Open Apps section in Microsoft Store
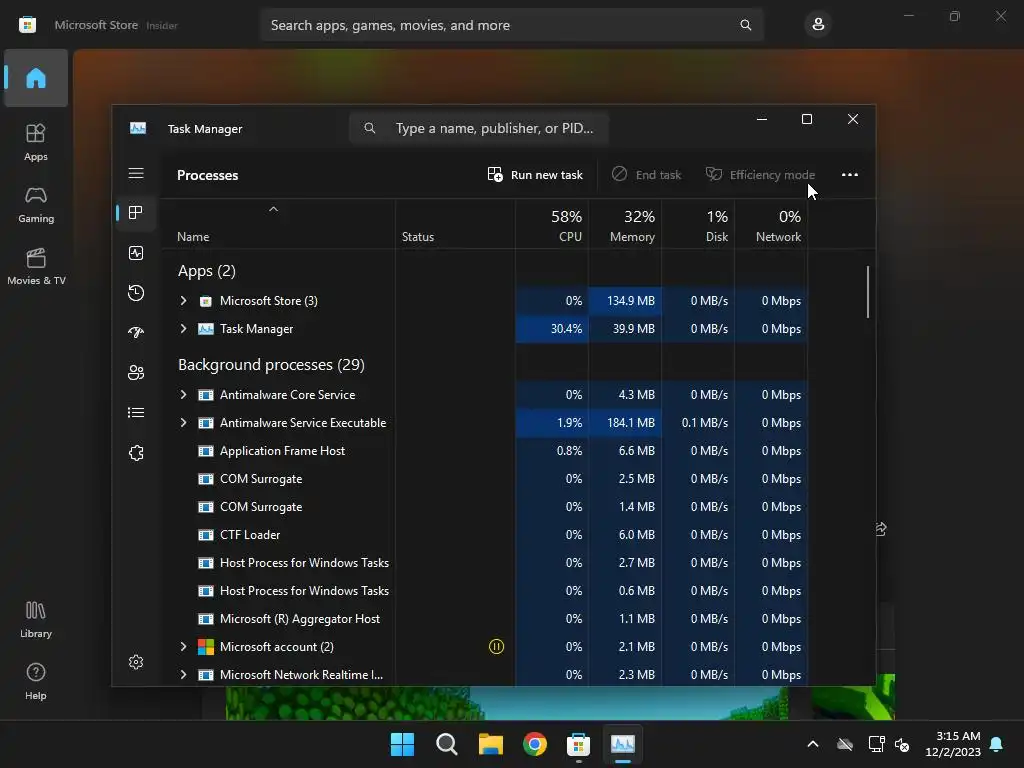This screenshot has height=768, width=1024. point(36,142)
